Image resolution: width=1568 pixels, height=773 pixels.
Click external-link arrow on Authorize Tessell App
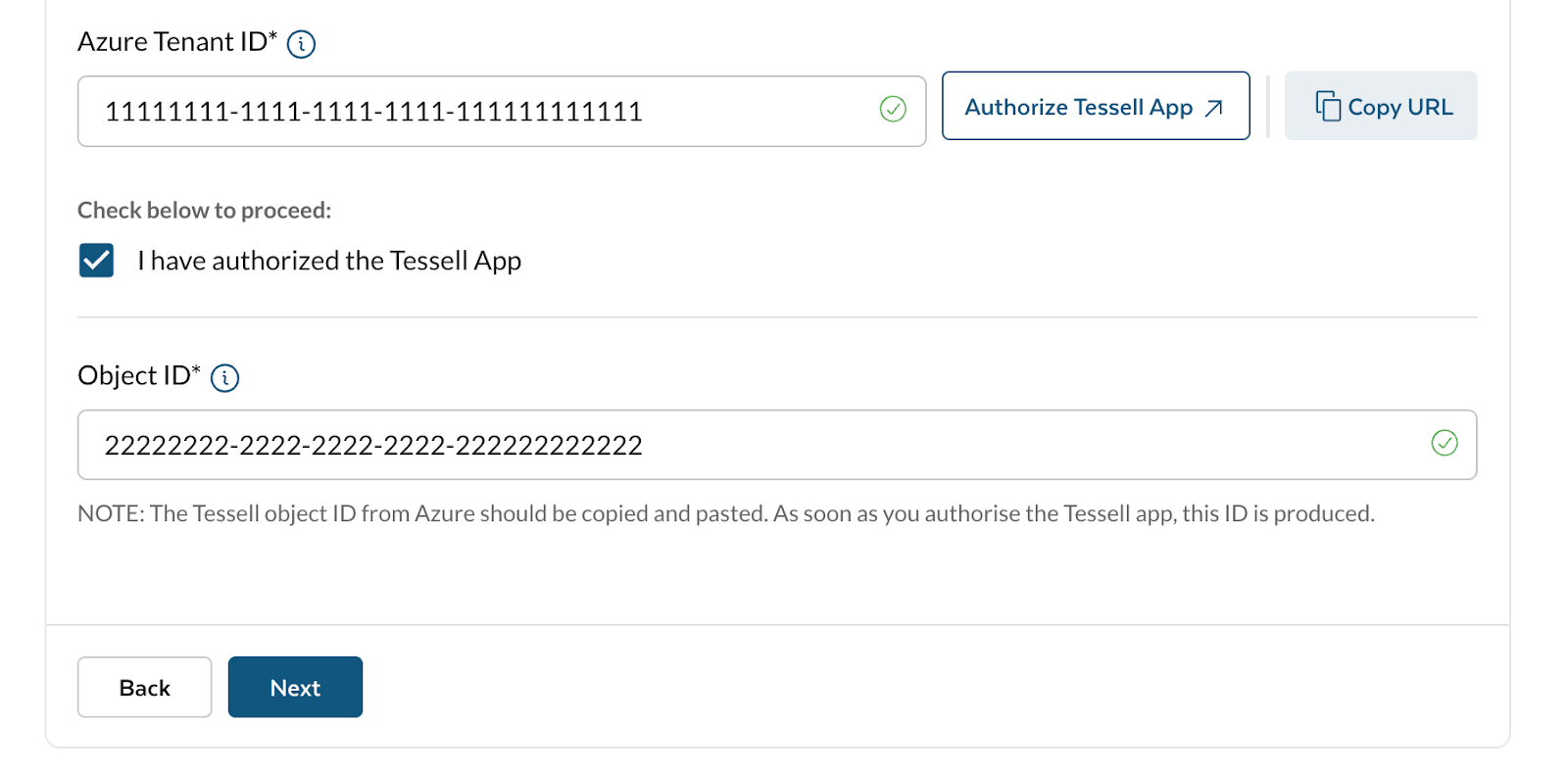tap(1213, 108)
